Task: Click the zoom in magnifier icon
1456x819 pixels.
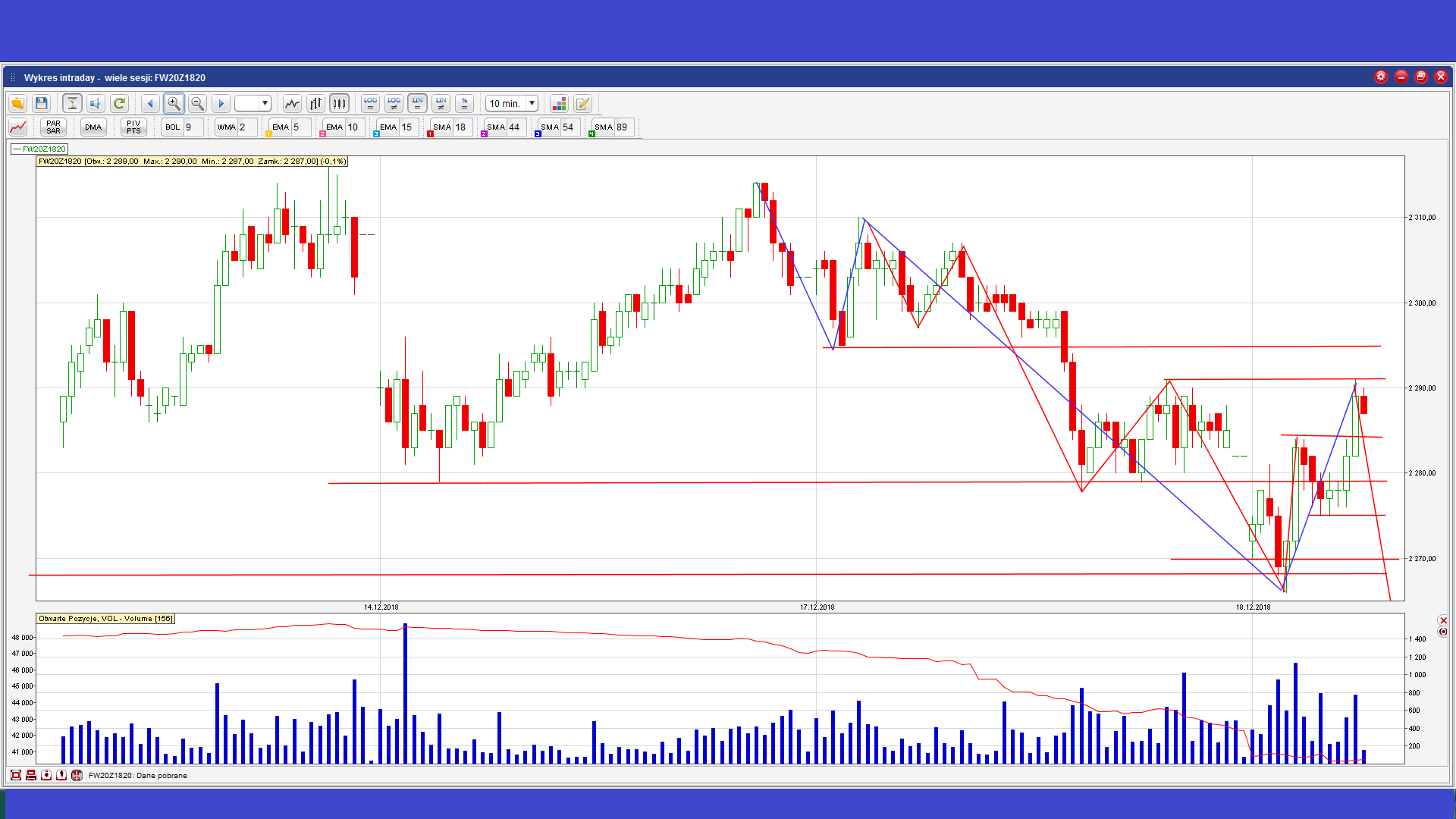Action: pyautogui.click(x=174, y=103)
